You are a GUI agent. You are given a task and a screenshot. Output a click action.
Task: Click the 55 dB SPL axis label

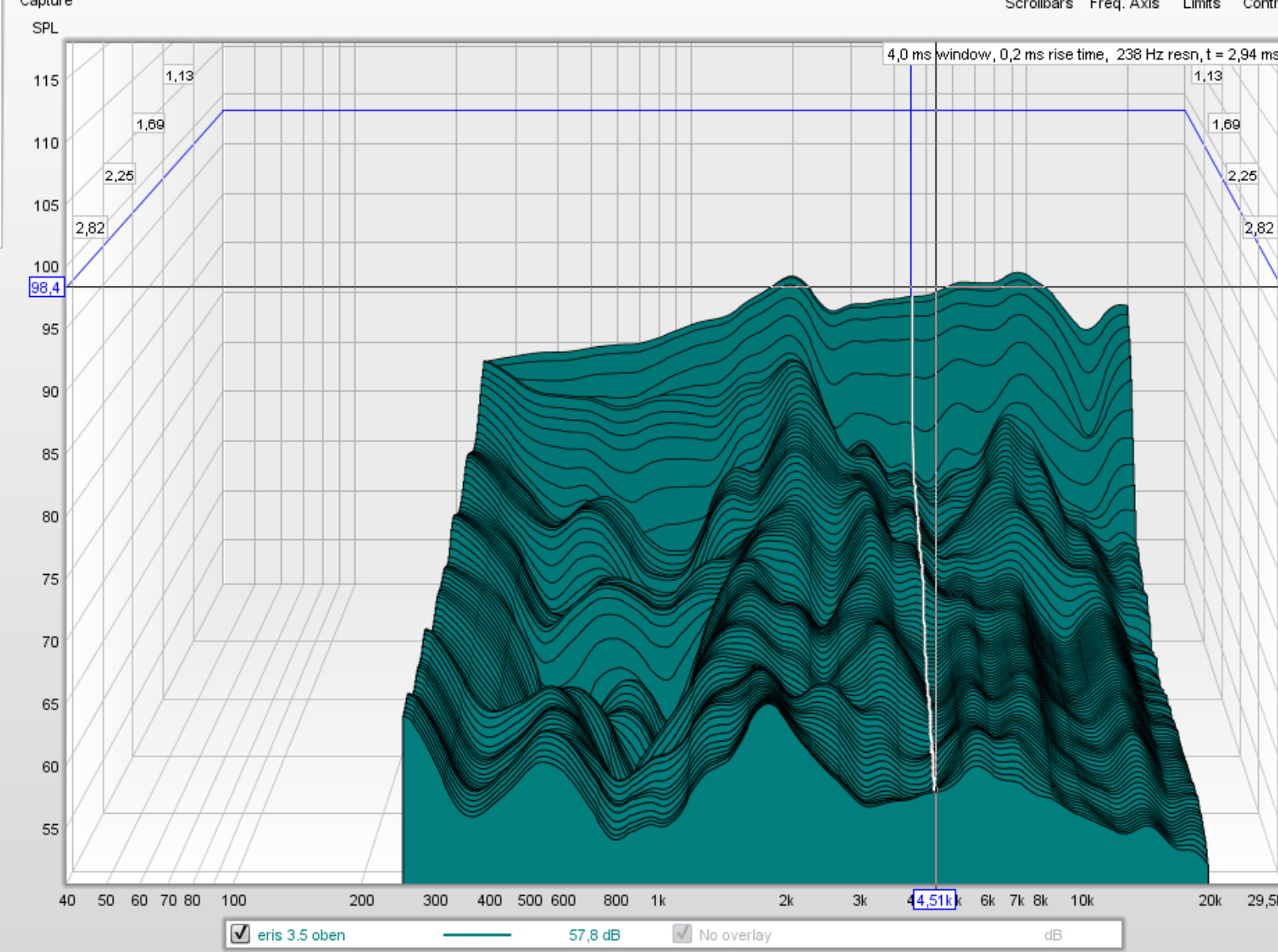pos(50,829)
